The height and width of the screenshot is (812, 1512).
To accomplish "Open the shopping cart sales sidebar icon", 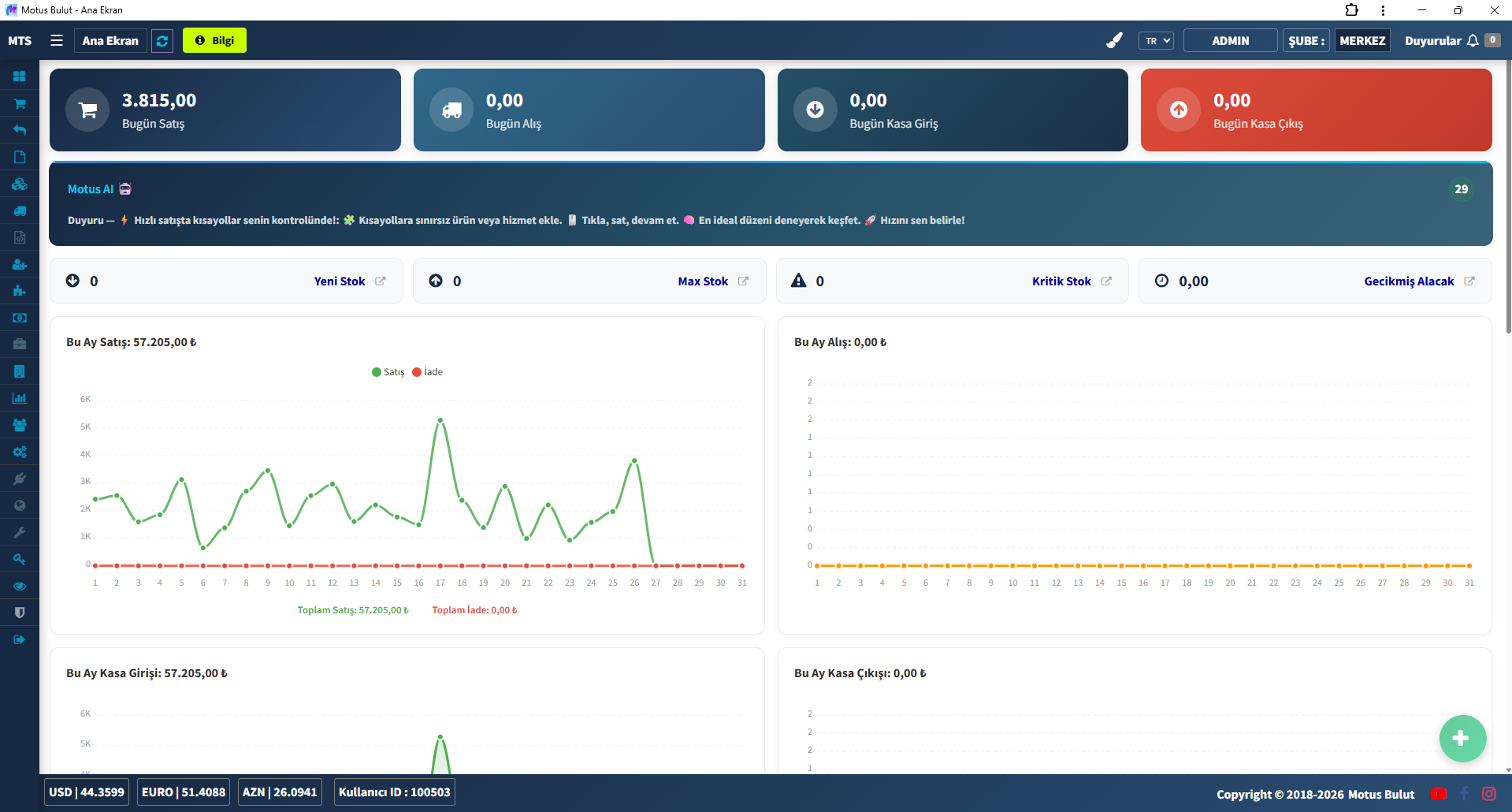I will 20,103.
